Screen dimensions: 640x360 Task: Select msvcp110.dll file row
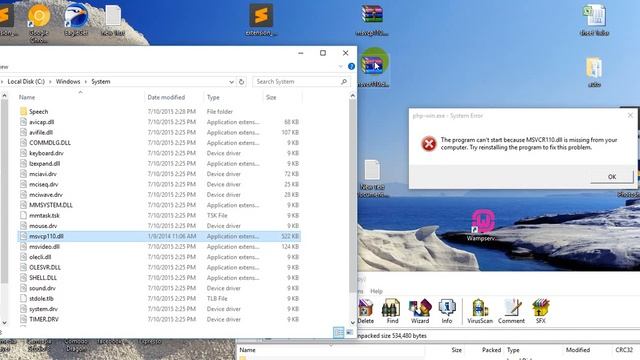[x=159, y=236]
